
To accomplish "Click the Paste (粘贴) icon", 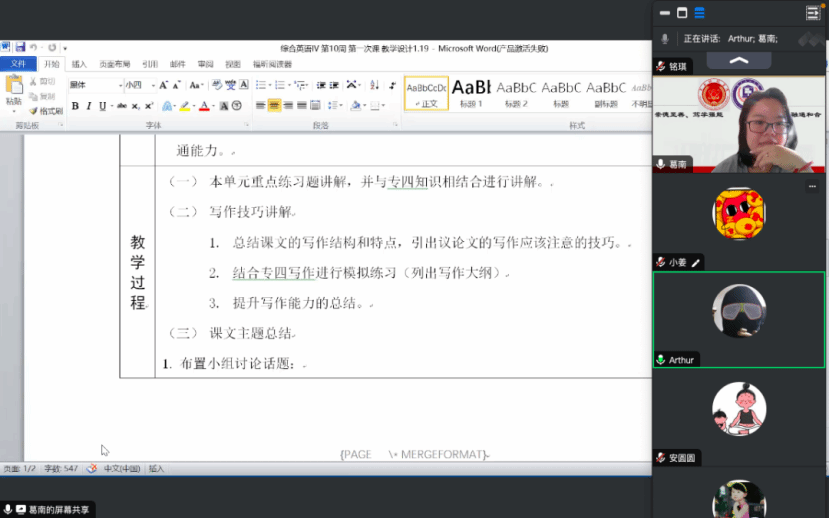I will [x=14, y=92].
